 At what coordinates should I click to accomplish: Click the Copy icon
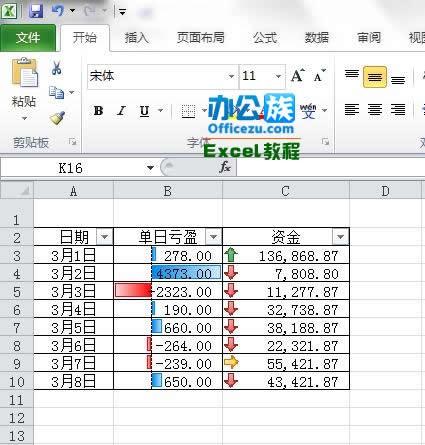point(56,92)
